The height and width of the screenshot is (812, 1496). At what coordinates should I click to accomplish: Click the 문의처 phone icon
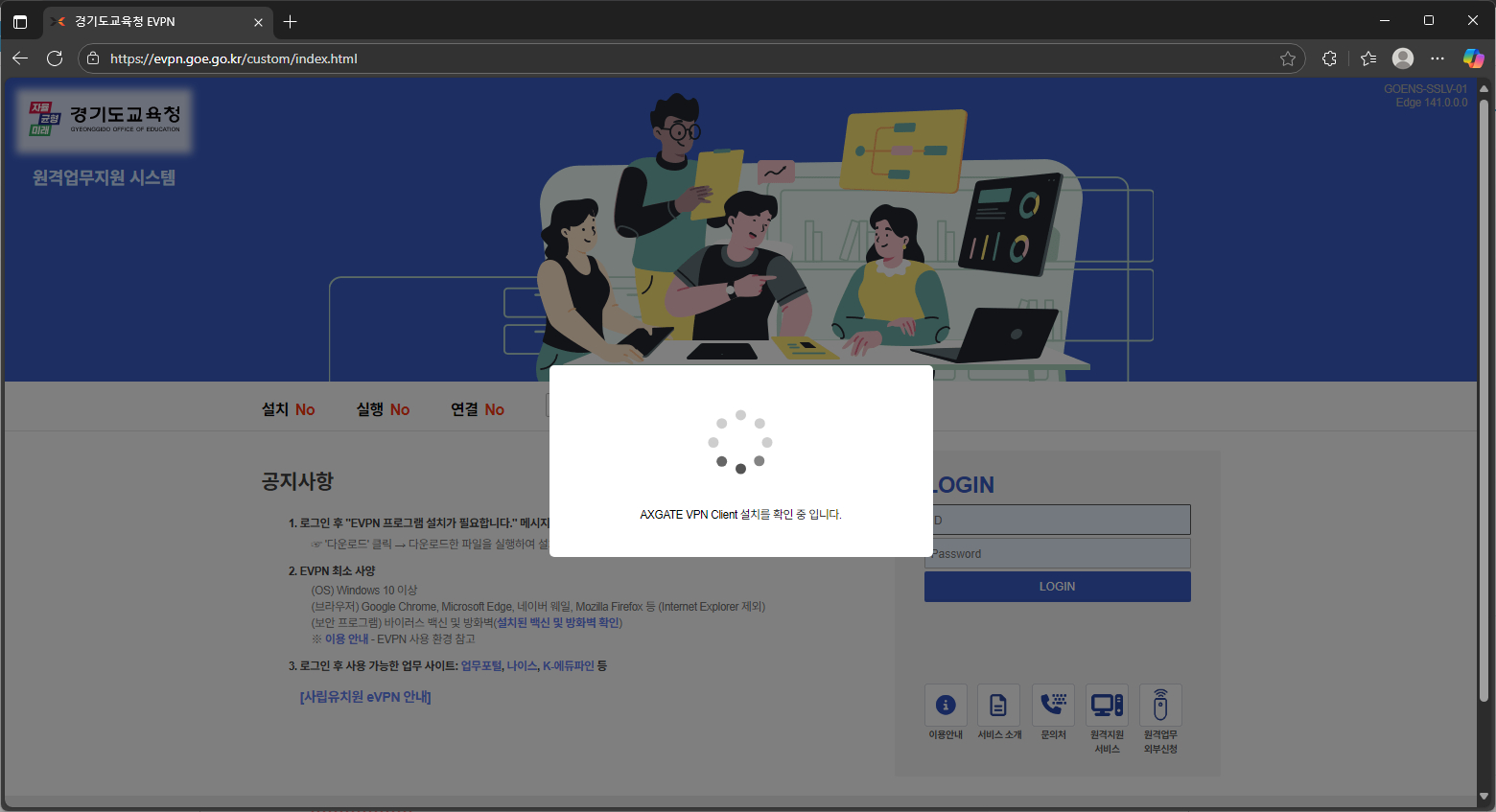click(x=1053, y=706)
